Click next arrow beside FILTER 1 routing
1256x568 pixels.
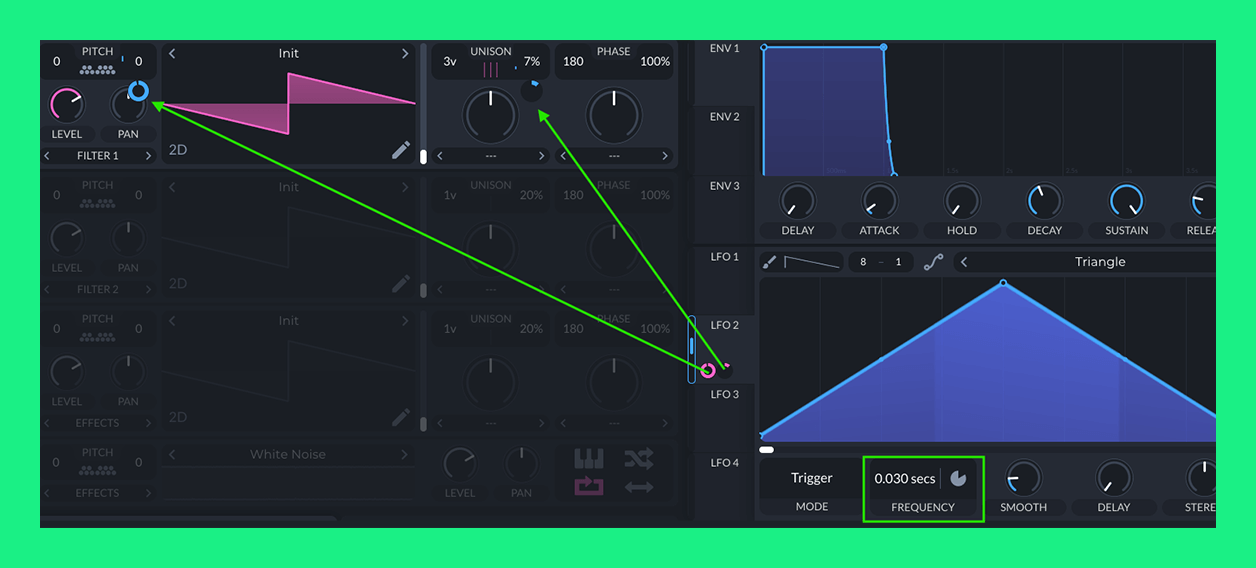pyautogui.click(x=148, y=156)
